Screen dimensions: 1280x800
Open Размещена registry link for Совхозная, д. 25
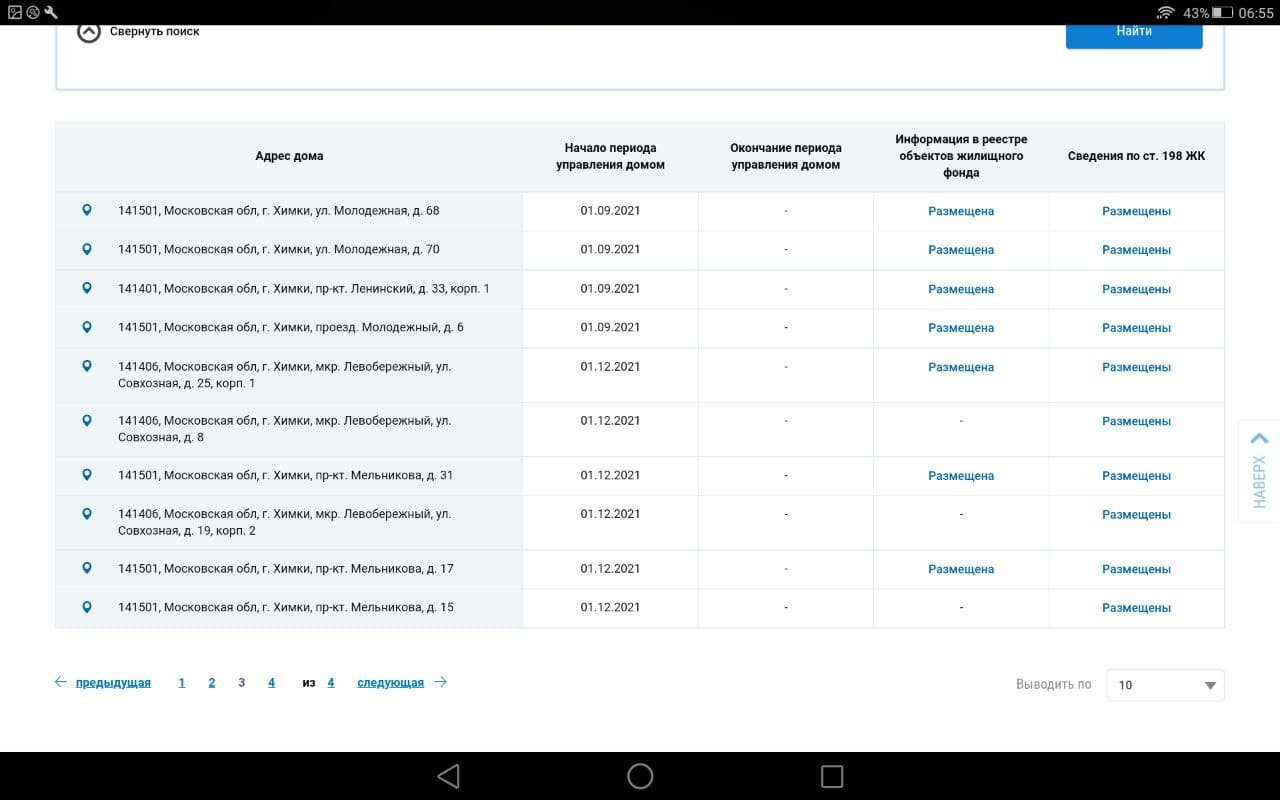tap(961, 367)
